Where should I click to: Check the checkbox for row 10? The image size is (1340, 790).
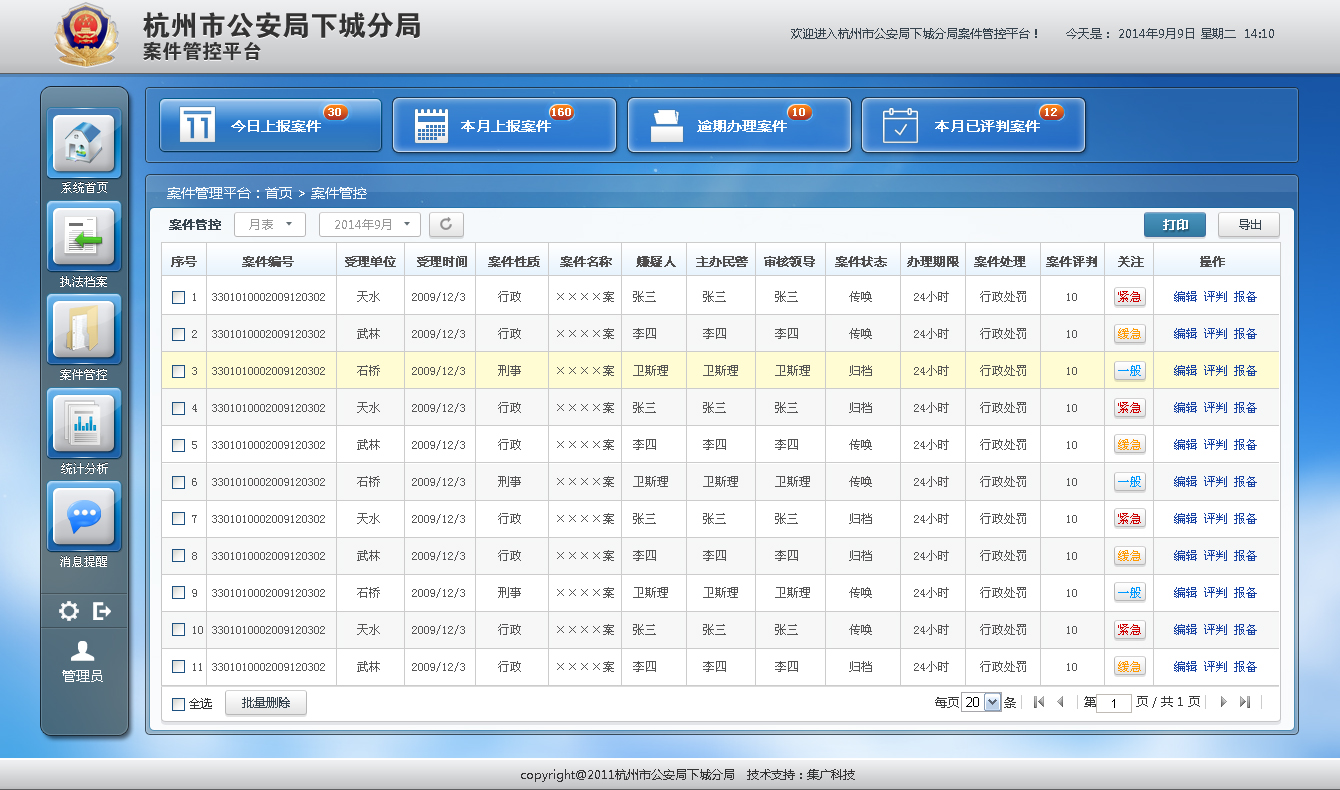pyautogui.click(x=178, y=630)
